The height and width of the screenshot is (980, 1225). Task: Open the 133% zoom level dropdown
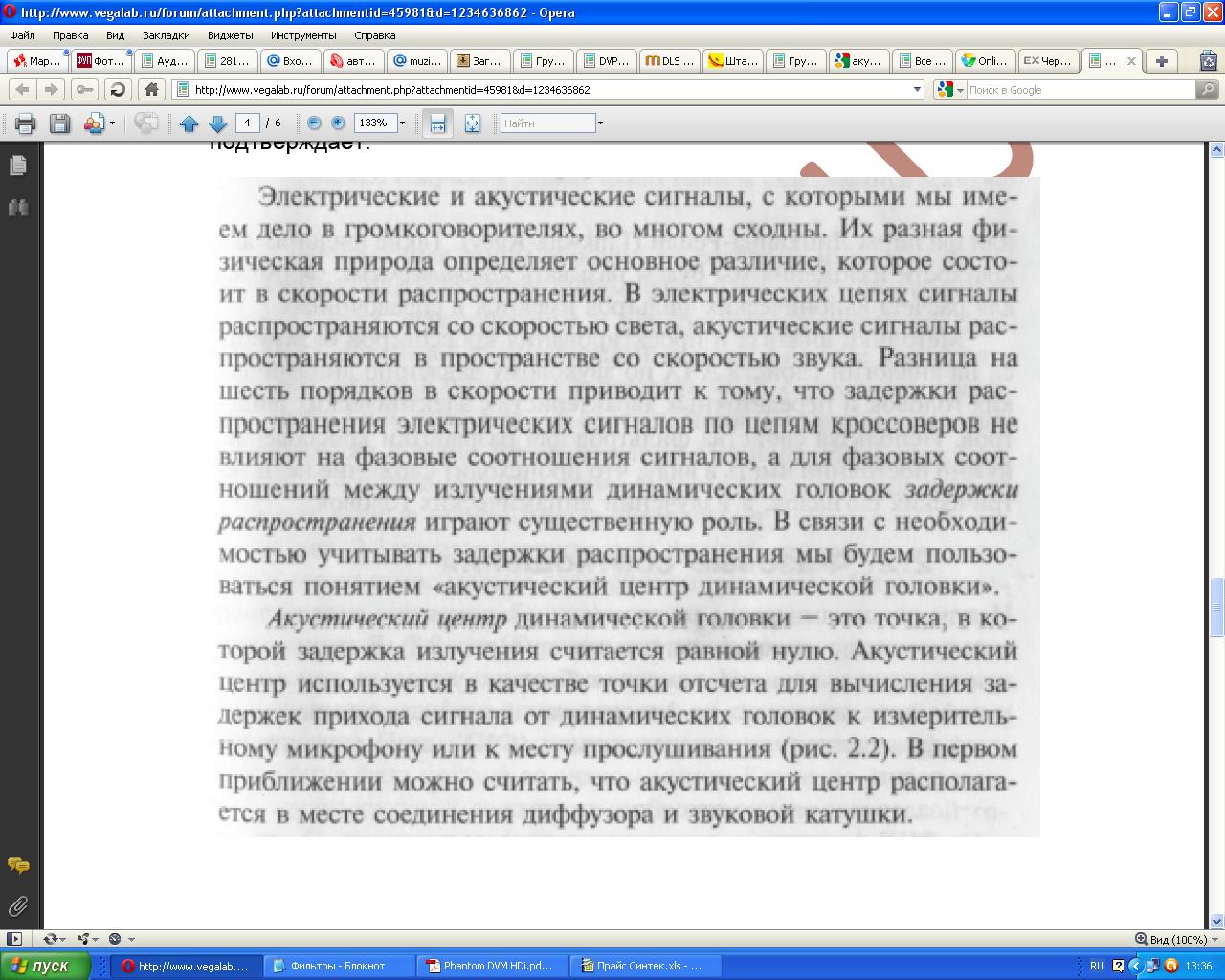click(402, 123)
